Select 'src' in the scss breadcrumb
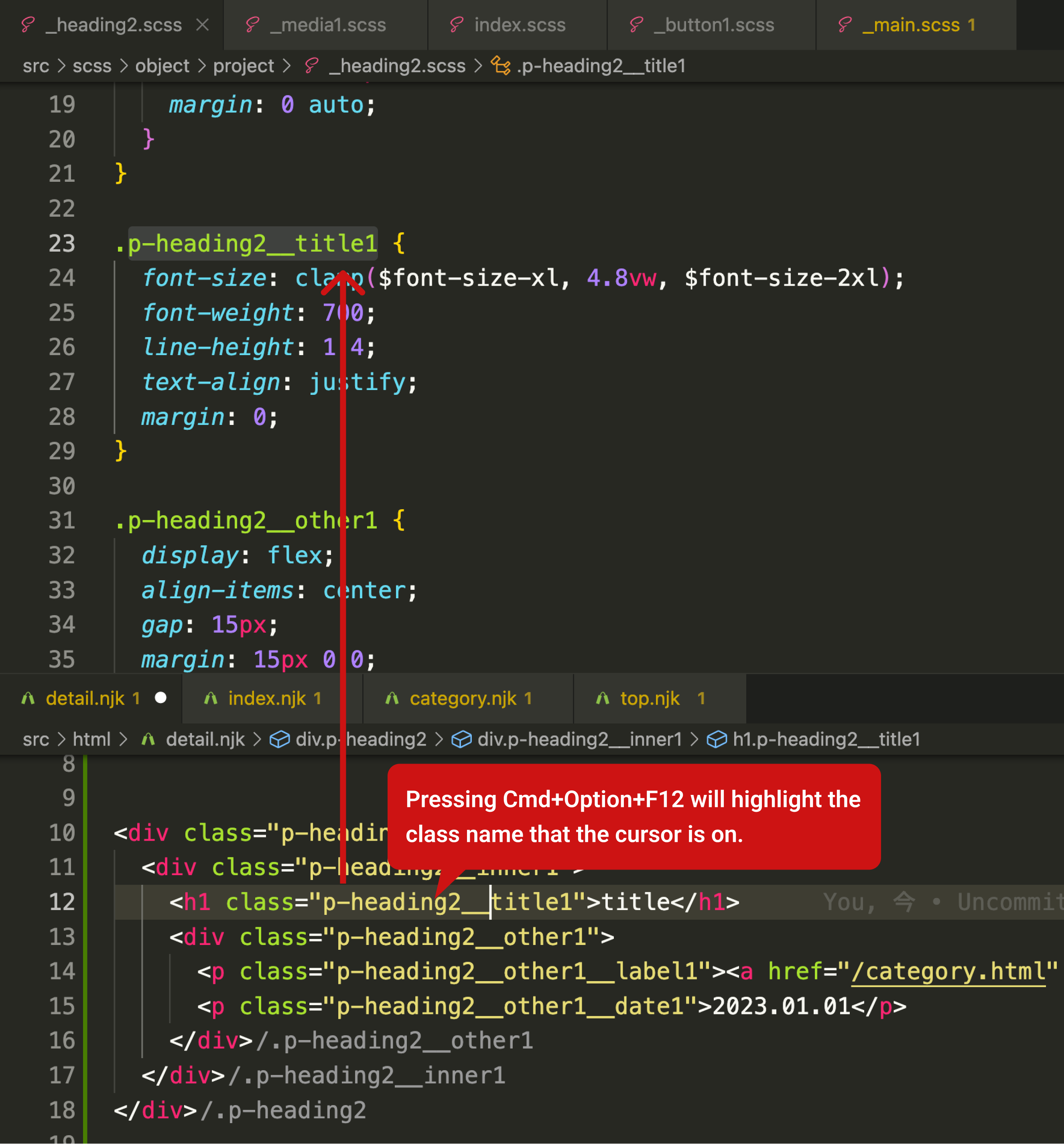This screenshot has height=1144, width=1064. (x=36, y=66)
